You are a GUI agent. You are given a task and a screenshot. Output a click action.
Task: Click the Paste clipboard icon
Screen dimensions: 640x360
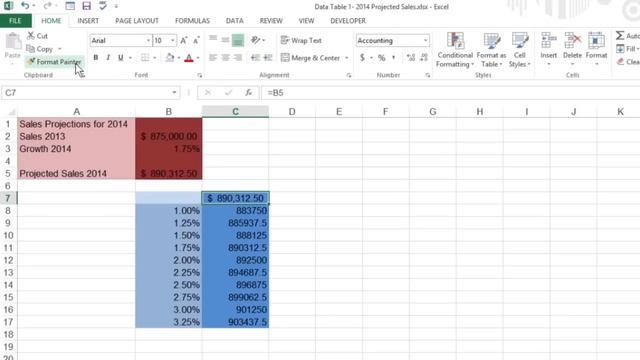[13, 41]
